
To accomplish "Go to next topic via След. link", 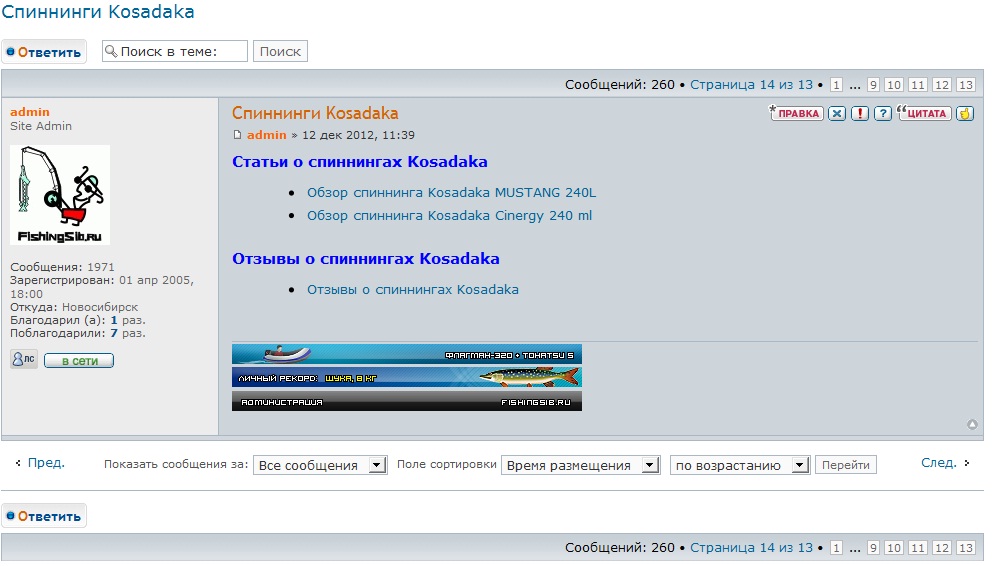I will (x=939, y=463).
